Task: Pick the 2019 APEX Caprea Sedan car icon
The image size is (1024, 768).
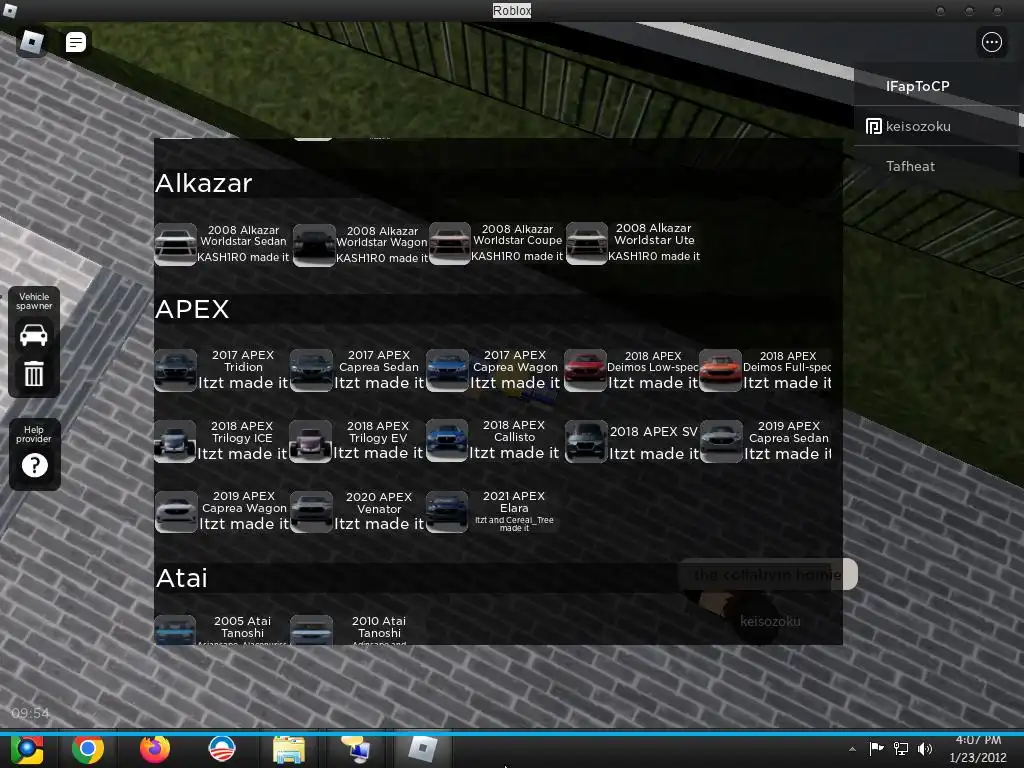Action: point(721,441)
